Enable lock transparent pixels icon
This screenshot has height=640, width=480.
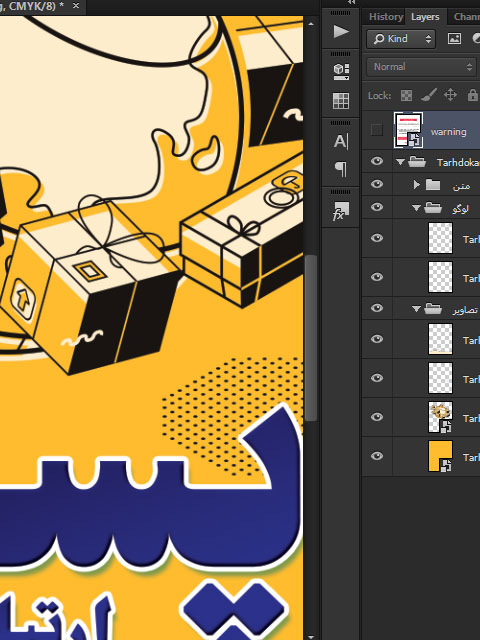point(406,96)
